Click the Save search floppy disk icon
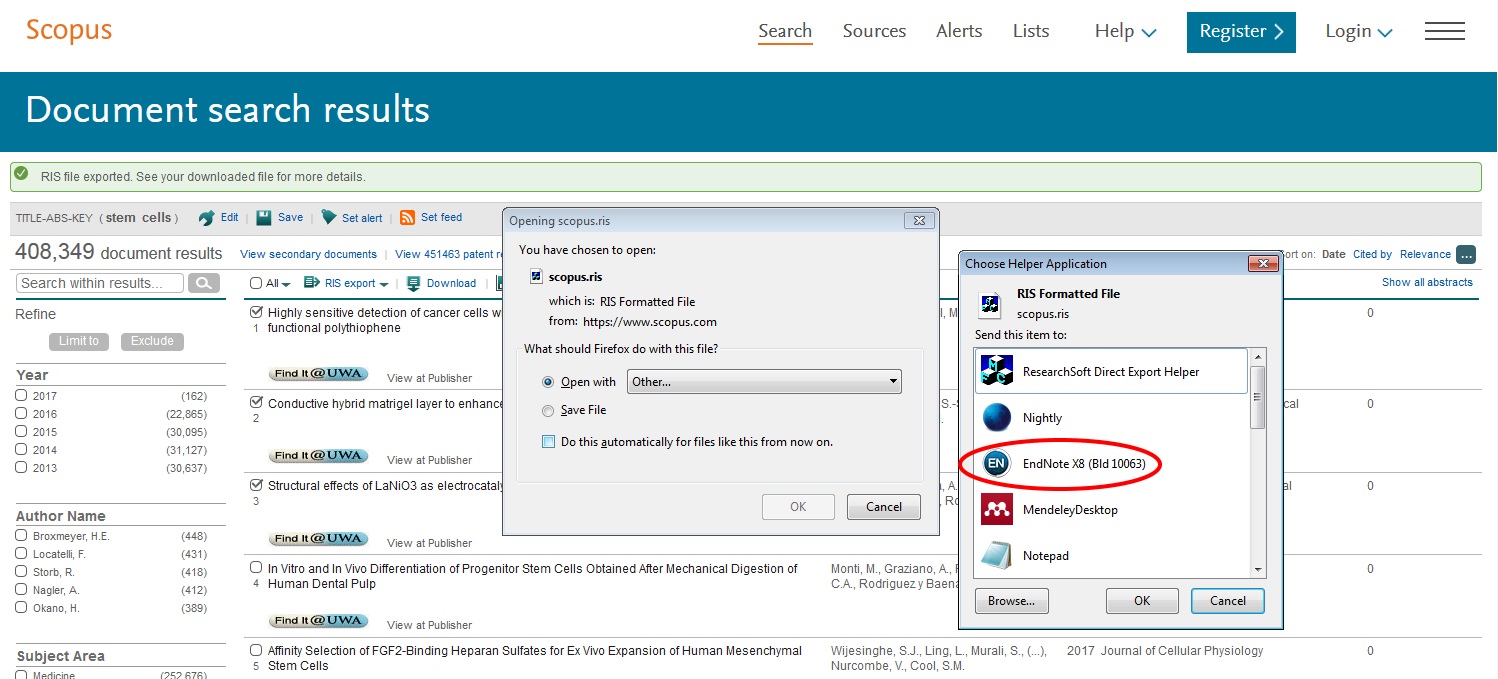Viewport: 1498px width, 679px height. [x=264, y=218]
